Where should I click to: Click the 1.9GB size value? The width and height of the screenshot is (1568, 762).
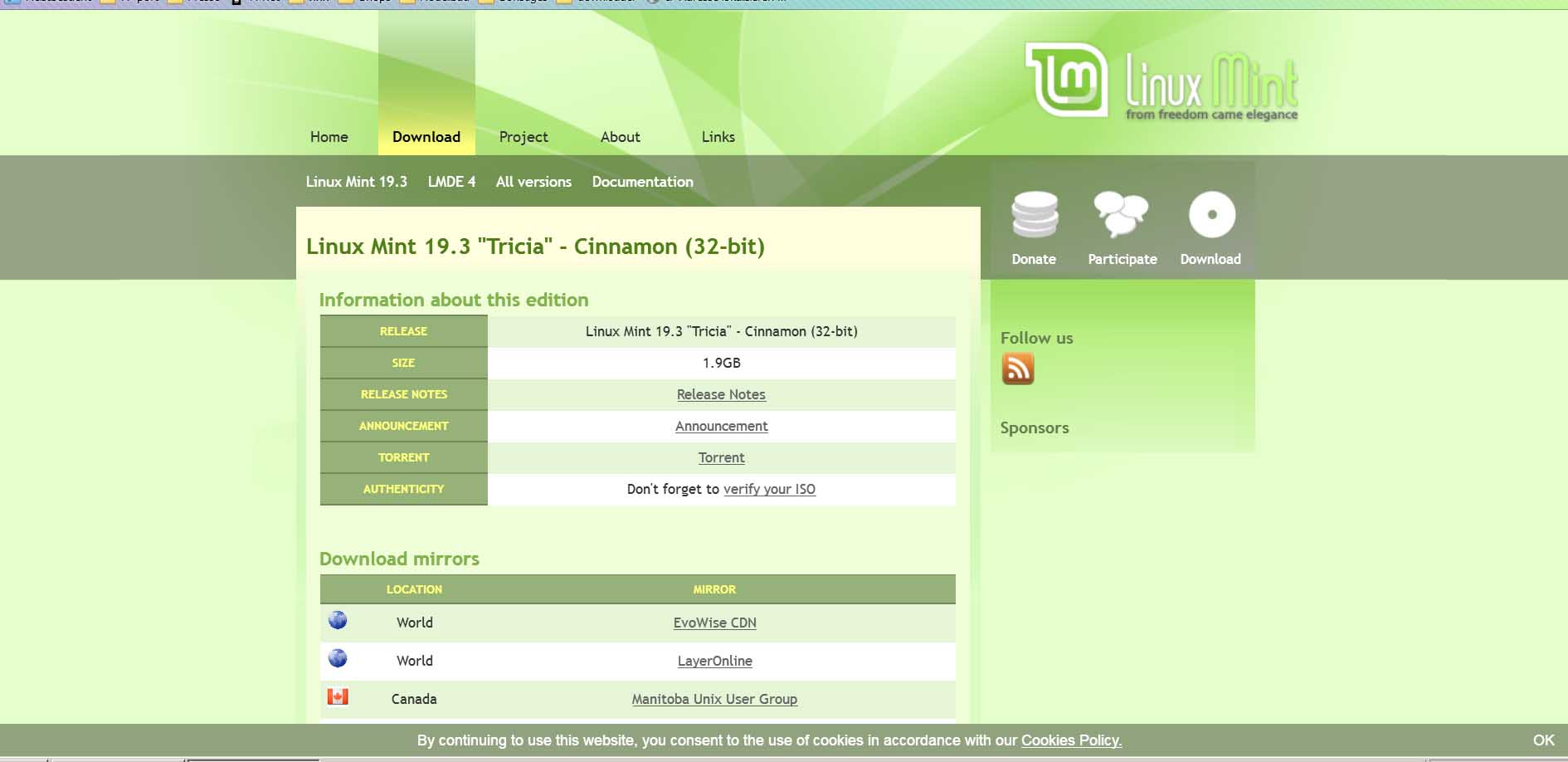(721, 363)
